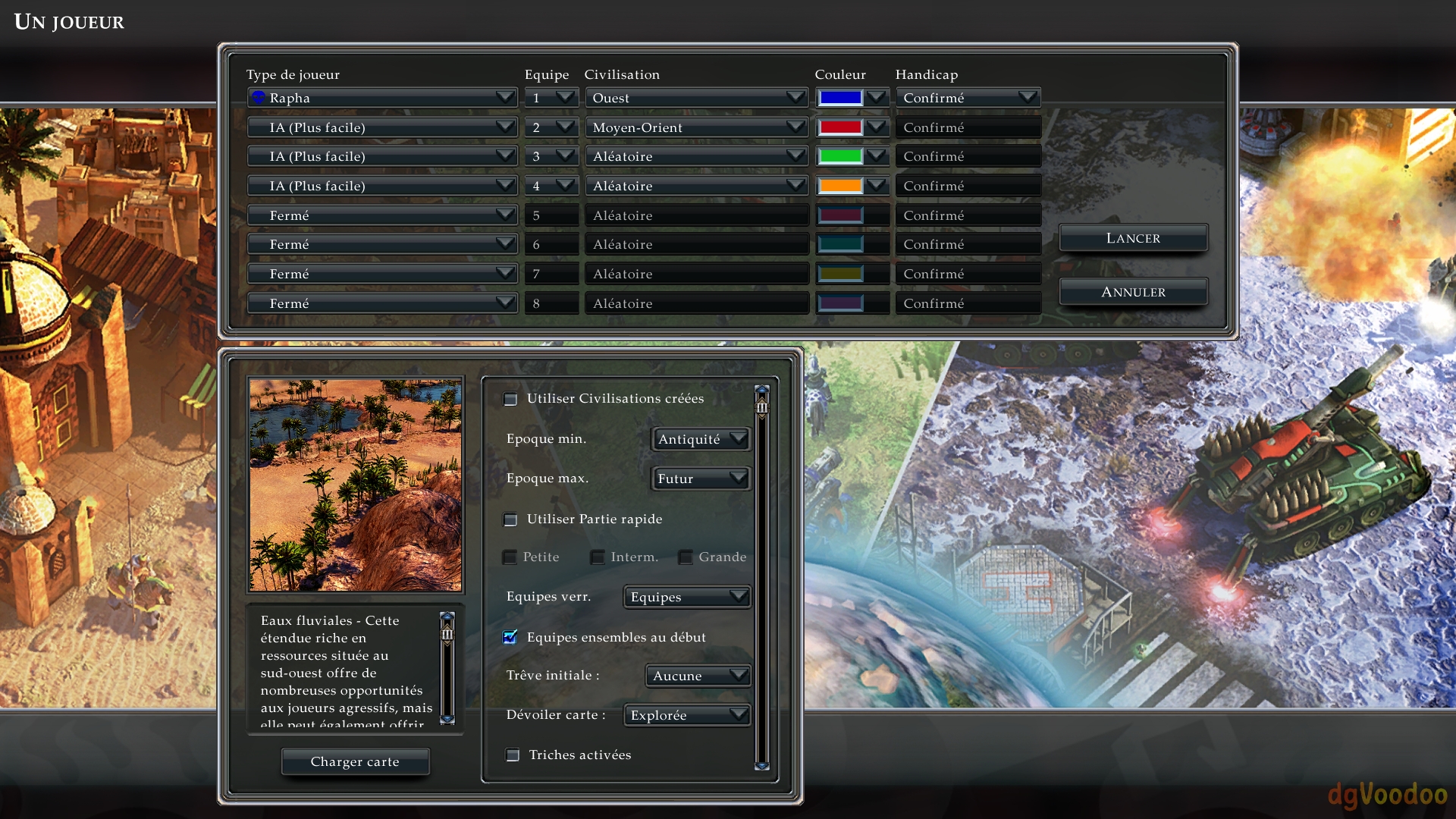Click the options list scroll-up arrow
This screenshot has width=1456, height=819.
click(762, 391)
